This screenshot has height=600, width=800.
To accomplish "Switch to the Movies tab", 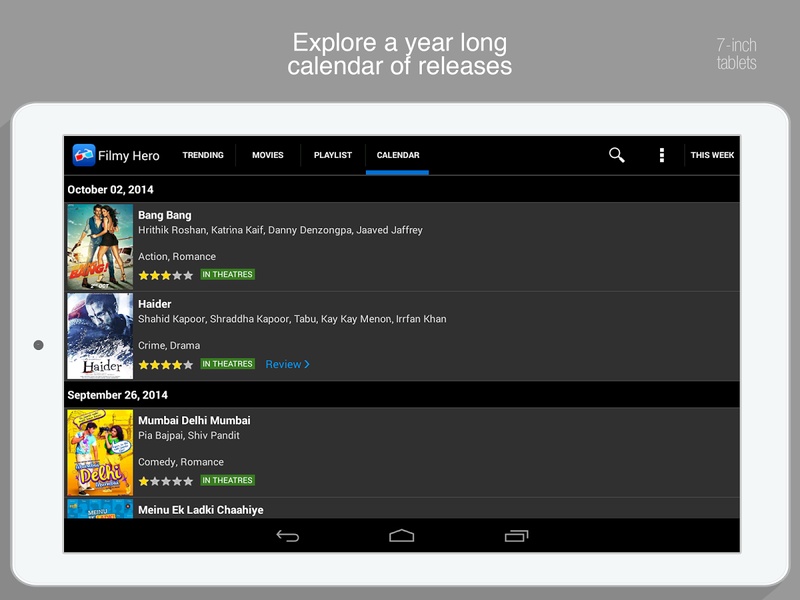I will (268, 155).
